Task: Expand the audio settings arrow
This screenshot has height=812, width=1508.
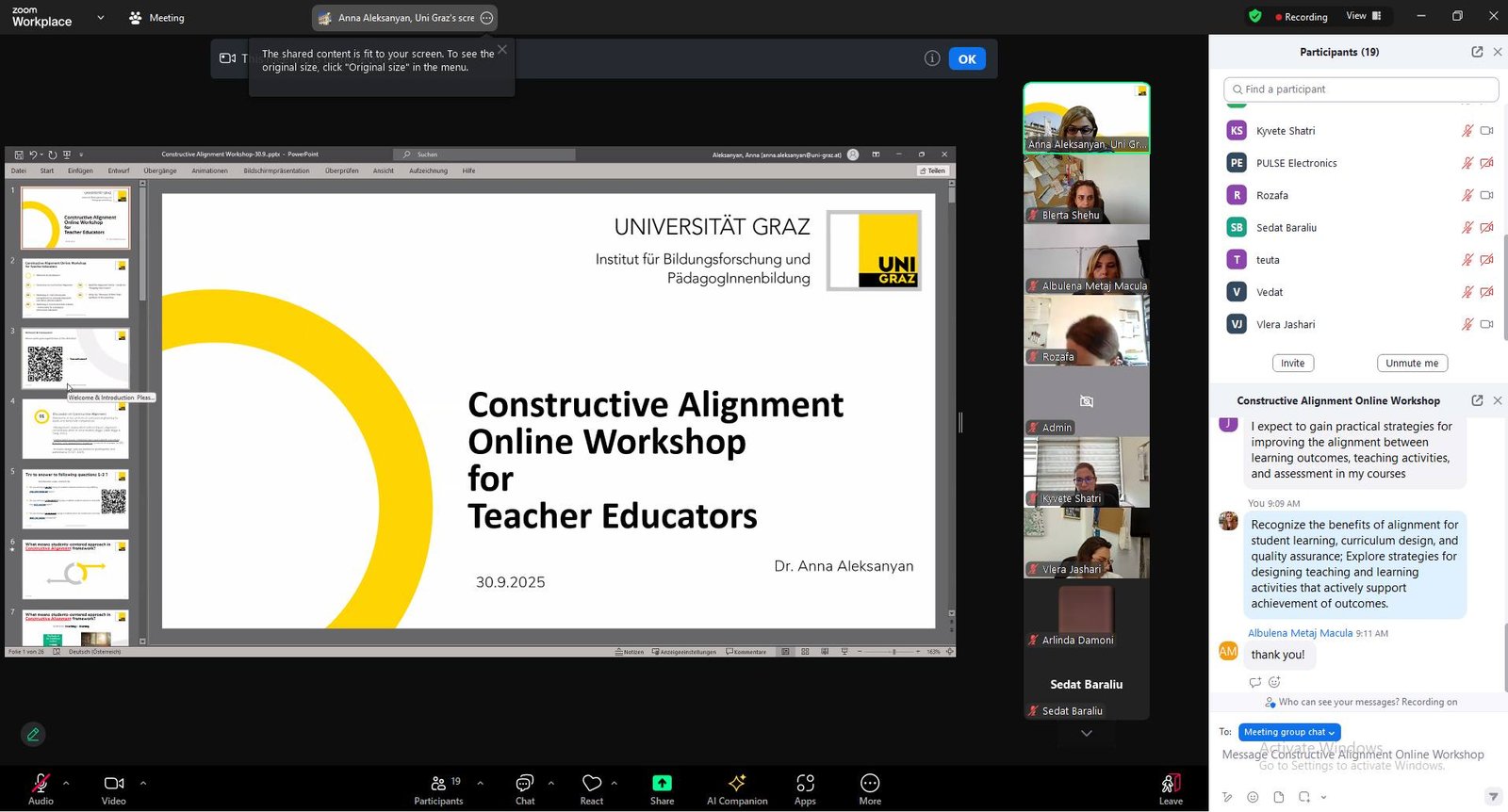Action: tap(66, 783)
